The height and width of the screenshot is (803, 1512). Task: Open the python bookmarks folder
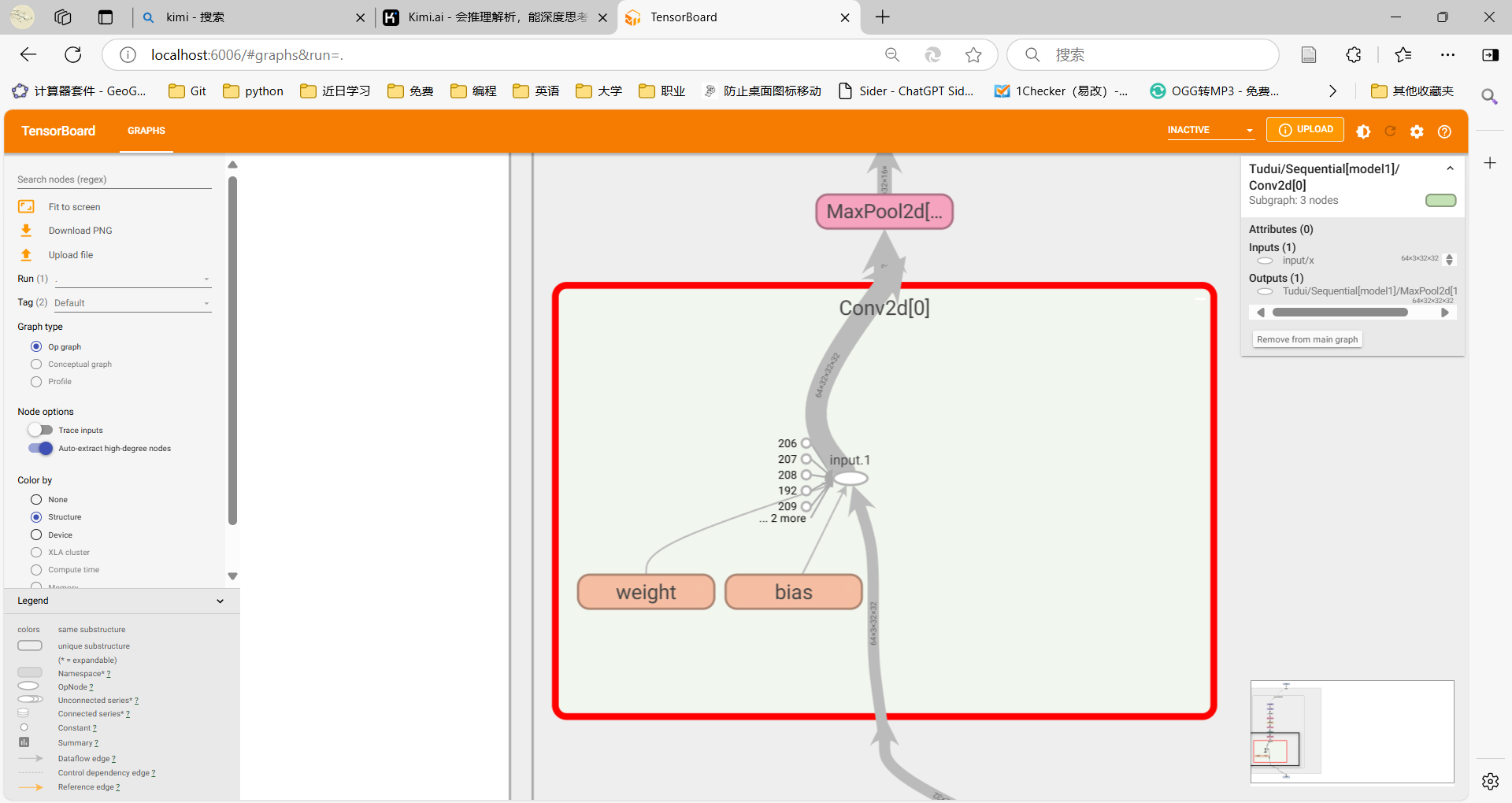[254, 91]
